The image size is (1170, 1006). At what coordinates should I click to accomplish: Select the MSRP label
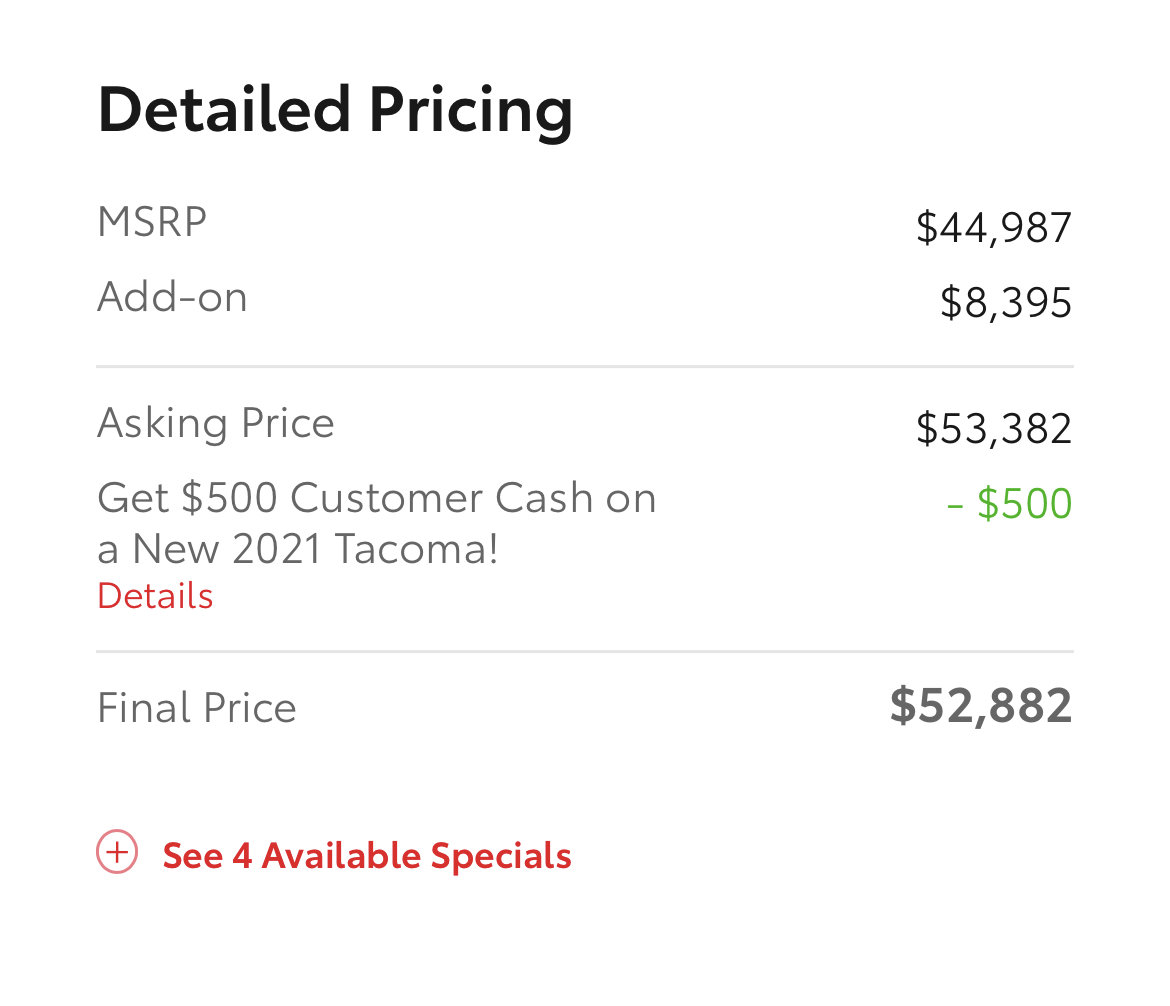click(152, 222)
